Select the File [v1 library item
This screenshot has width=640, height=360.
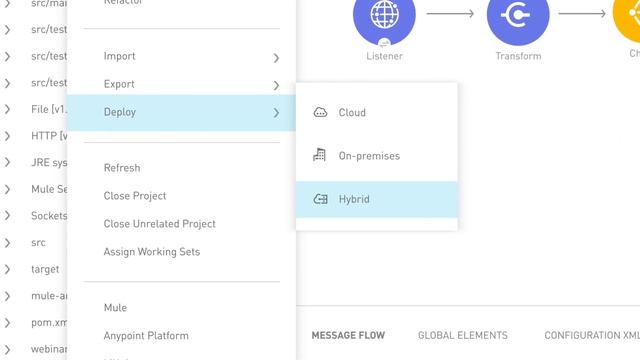click(x=49, y=109)
